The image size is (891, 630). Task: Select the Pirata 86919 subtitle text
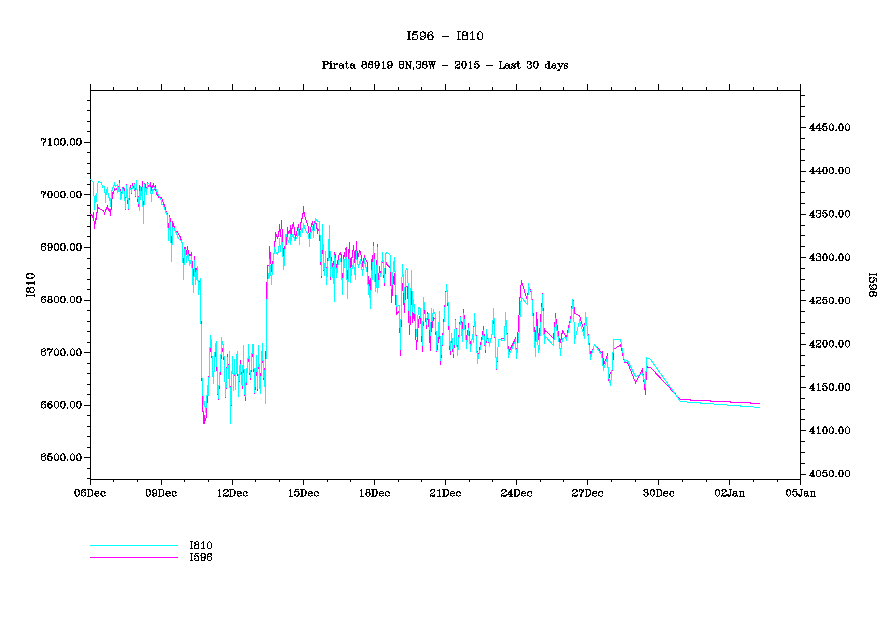445,65
